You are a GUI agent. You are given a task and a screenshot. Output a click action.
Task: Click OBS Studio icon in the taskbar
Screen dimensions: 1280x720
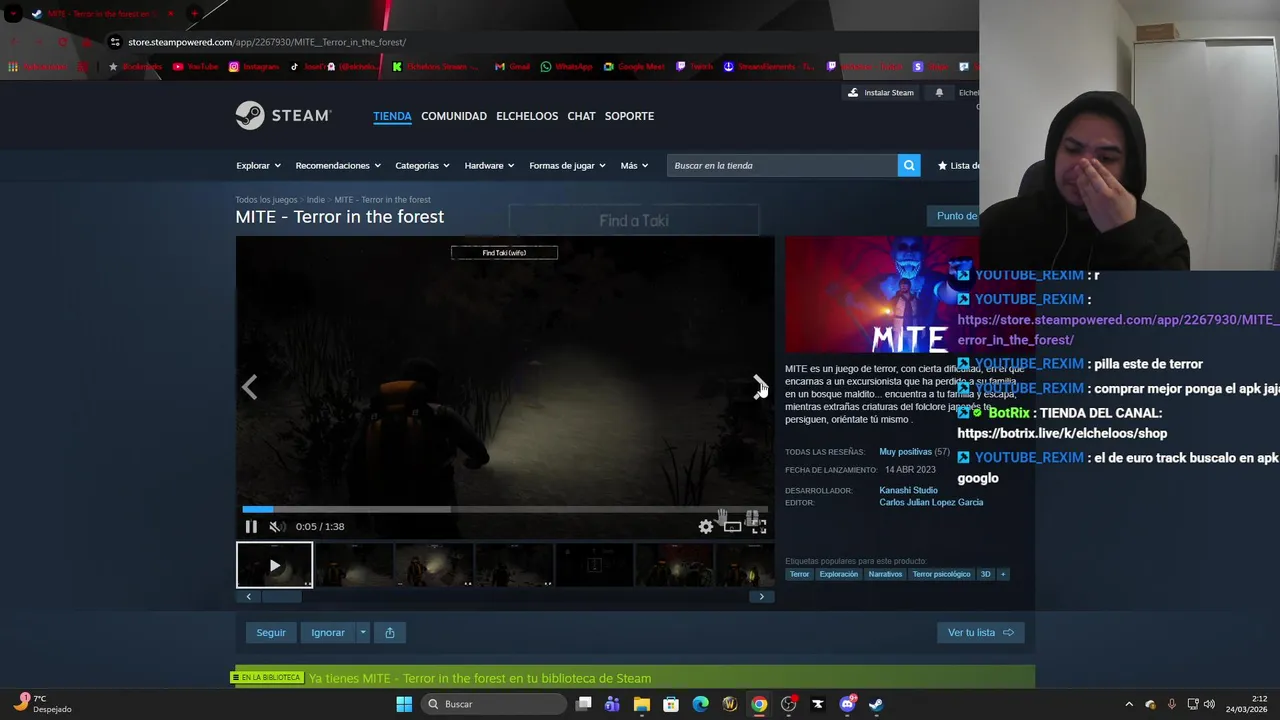[788, 704]
